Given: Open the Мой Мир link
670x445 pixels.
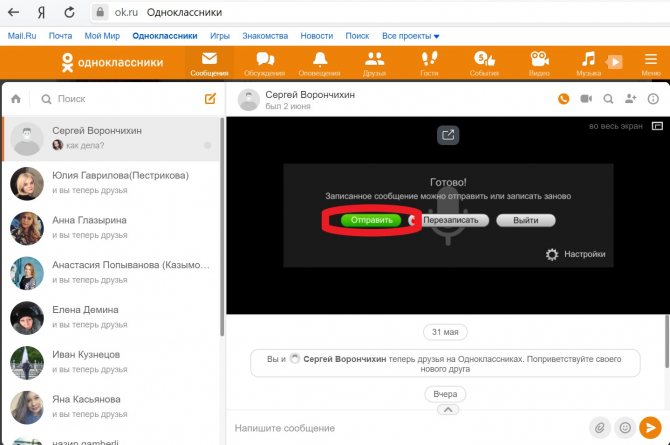Looking at the screenshot, I should [x=102, y=36].
